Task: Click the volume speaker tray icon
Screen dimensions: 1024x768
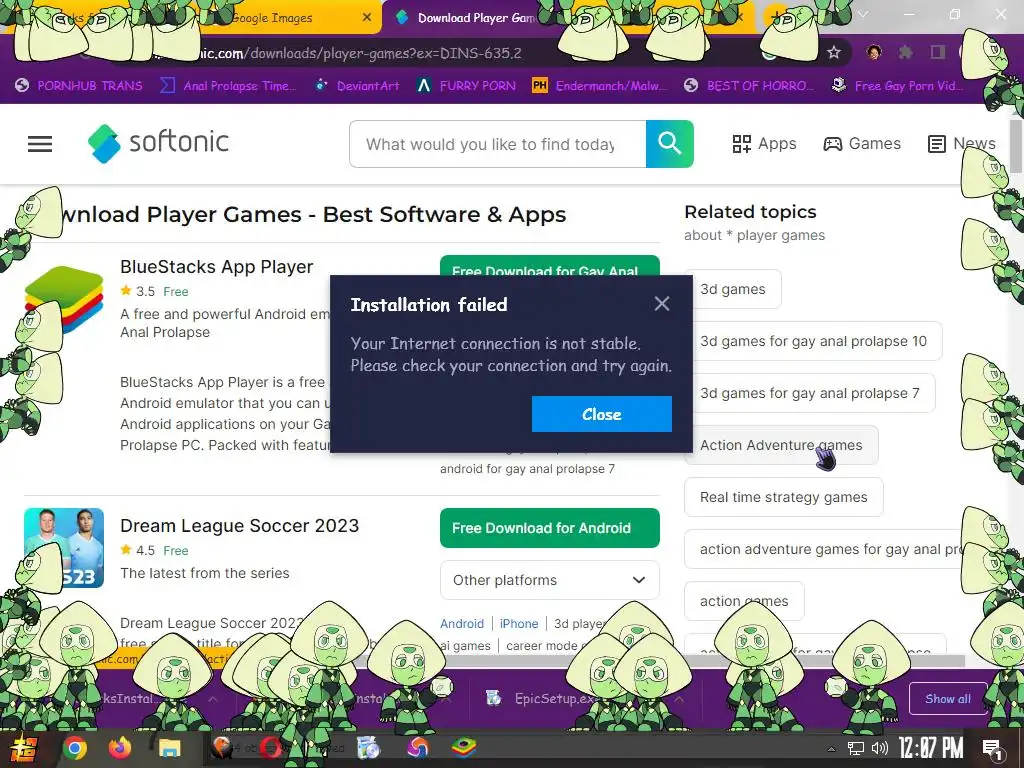Action: click(x=880, y=749)
